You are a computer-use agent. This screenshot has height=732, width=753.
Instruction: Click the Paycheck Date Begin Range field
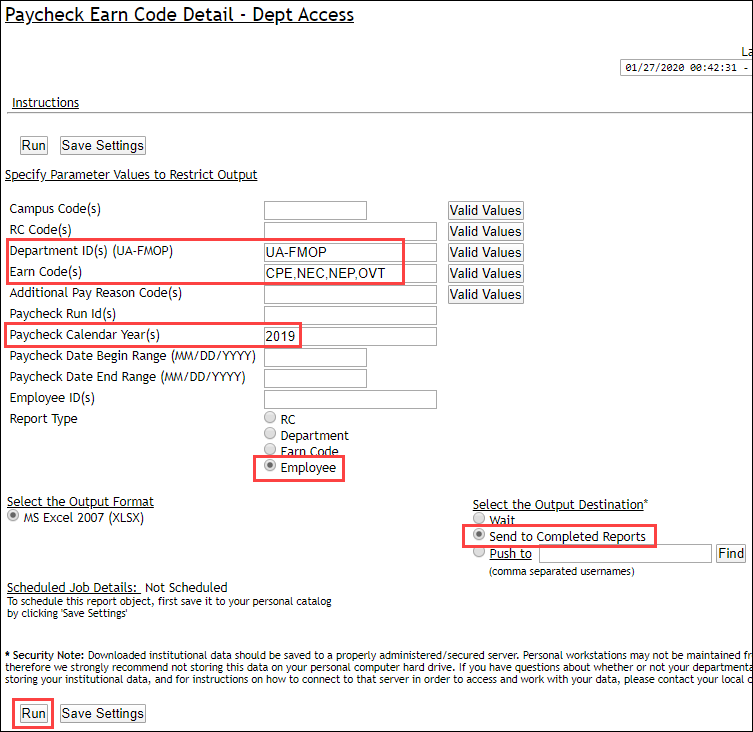click(316, 357)
